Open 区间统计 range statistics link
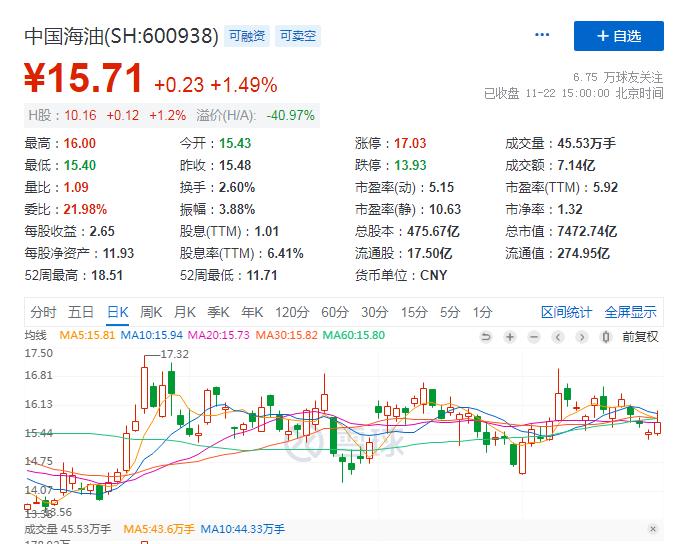 coord(566,312)
